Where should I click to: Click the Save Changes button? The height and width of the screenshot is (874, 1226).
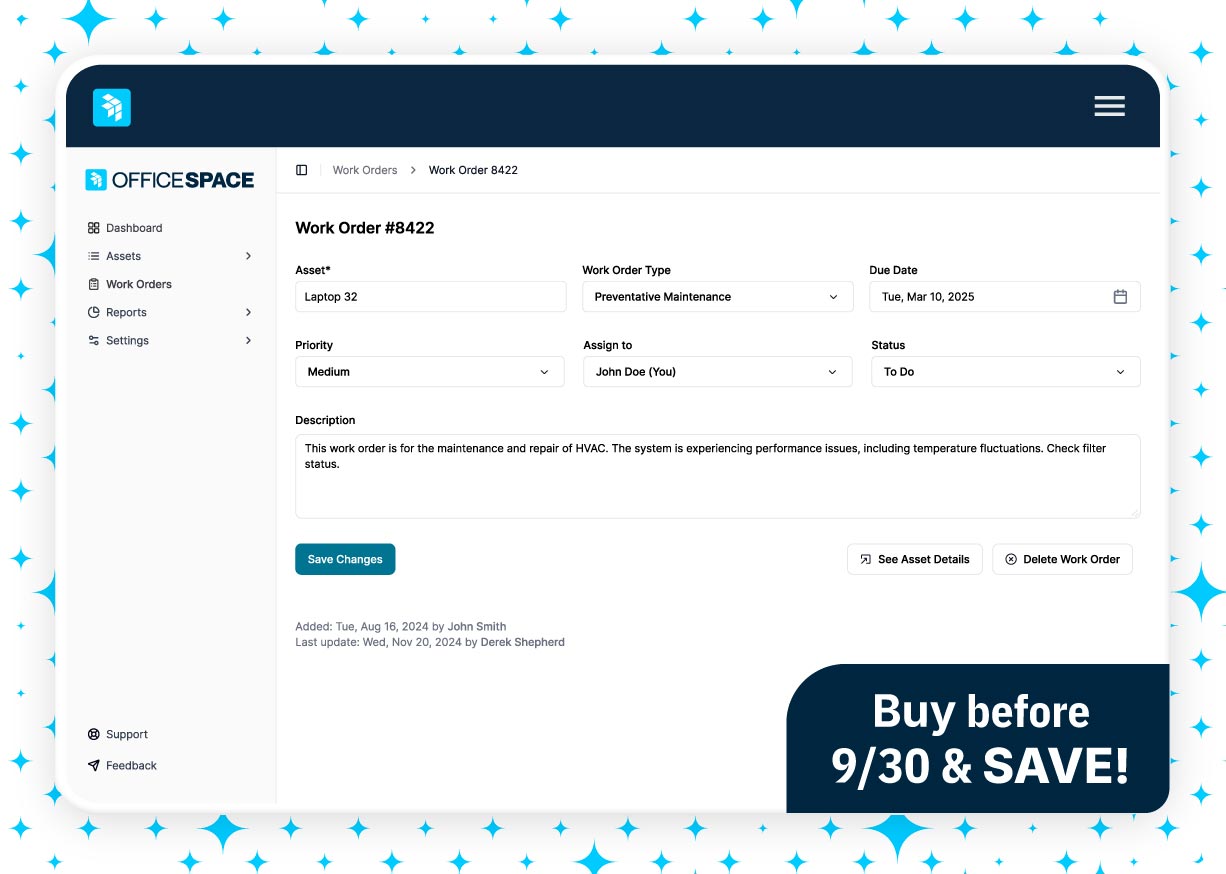(345, 559)
